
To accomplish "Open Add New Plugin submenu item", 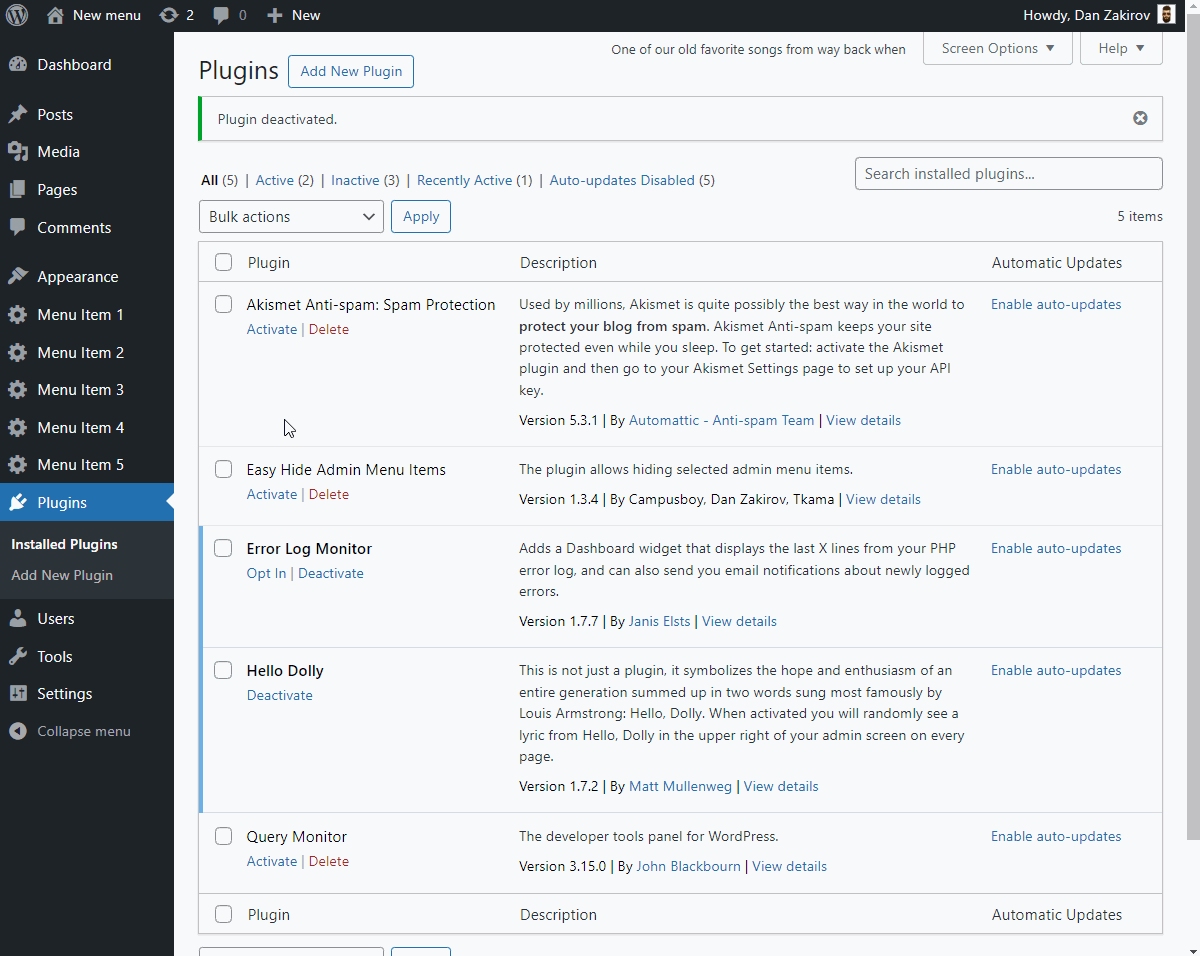I will tap(62, 575).
